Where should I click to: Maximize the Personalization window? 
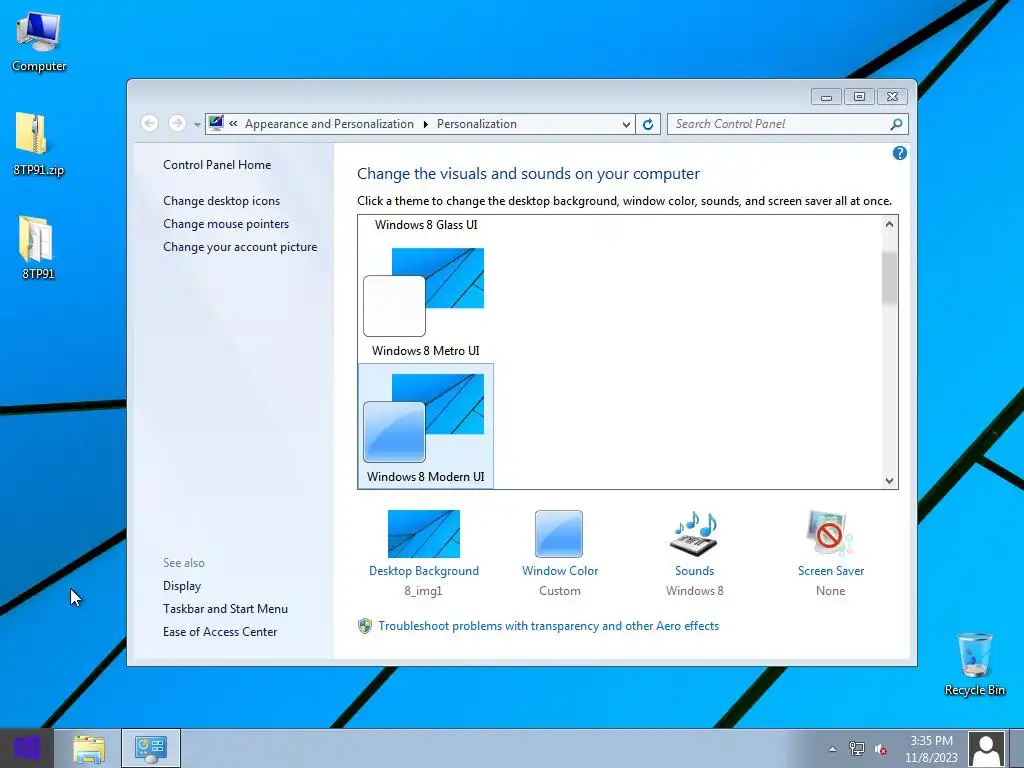pos(859,97)
